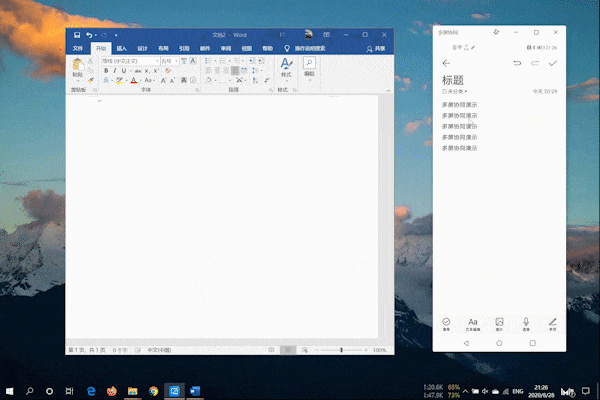The image size is (600, 400).
Task: Click the 标题 title field in the note
Action: click(454, 79)
